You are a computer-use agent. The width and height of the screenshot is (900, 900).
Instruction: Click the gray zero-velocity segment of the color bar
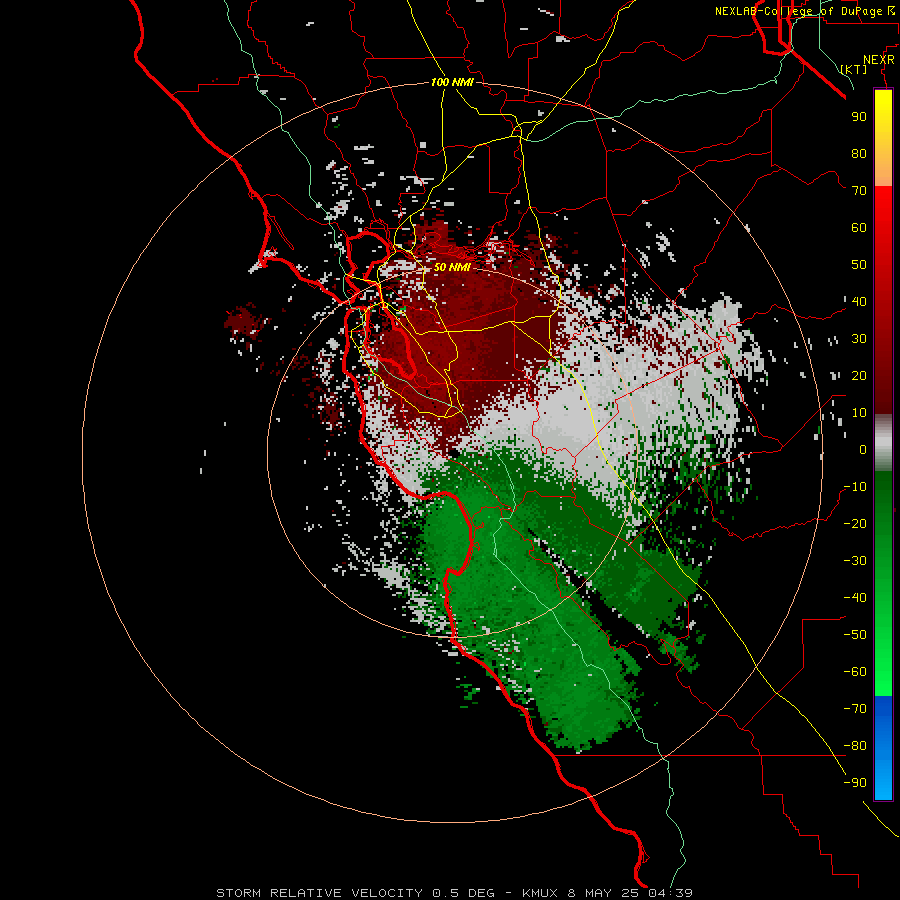pyautogui.click(x=883, y=443)
